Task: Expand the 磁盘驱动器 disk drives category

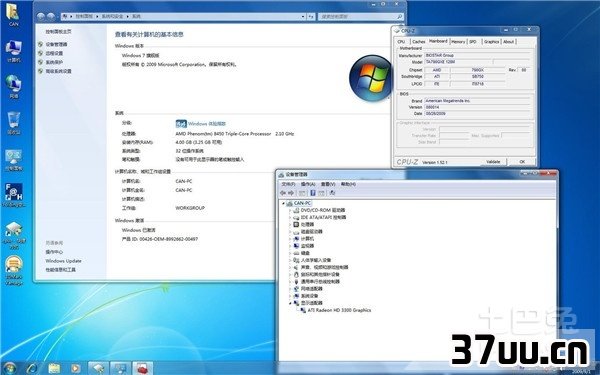Action: pyautogui.click(x=290, y=232)
